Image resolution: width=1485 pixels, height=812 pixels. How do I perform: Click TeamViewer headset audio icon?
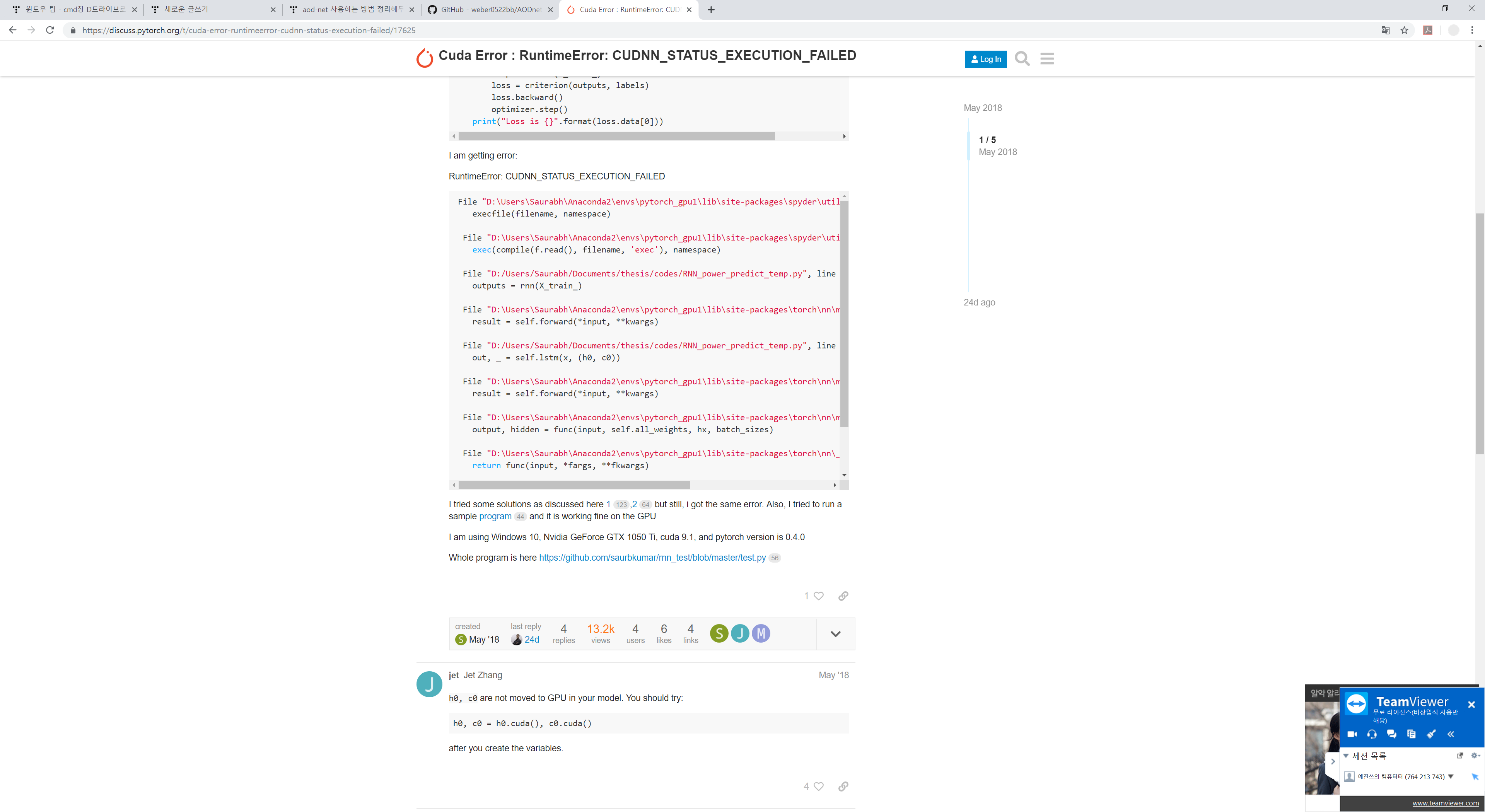[x=1371, y=734]
